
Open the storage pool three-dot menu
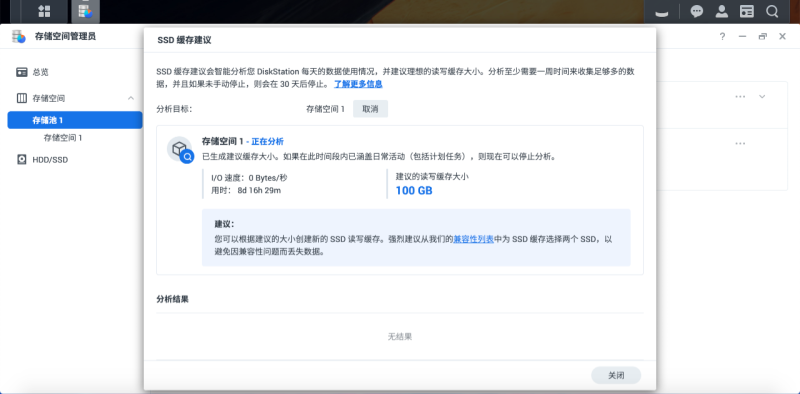coord(740,96)
